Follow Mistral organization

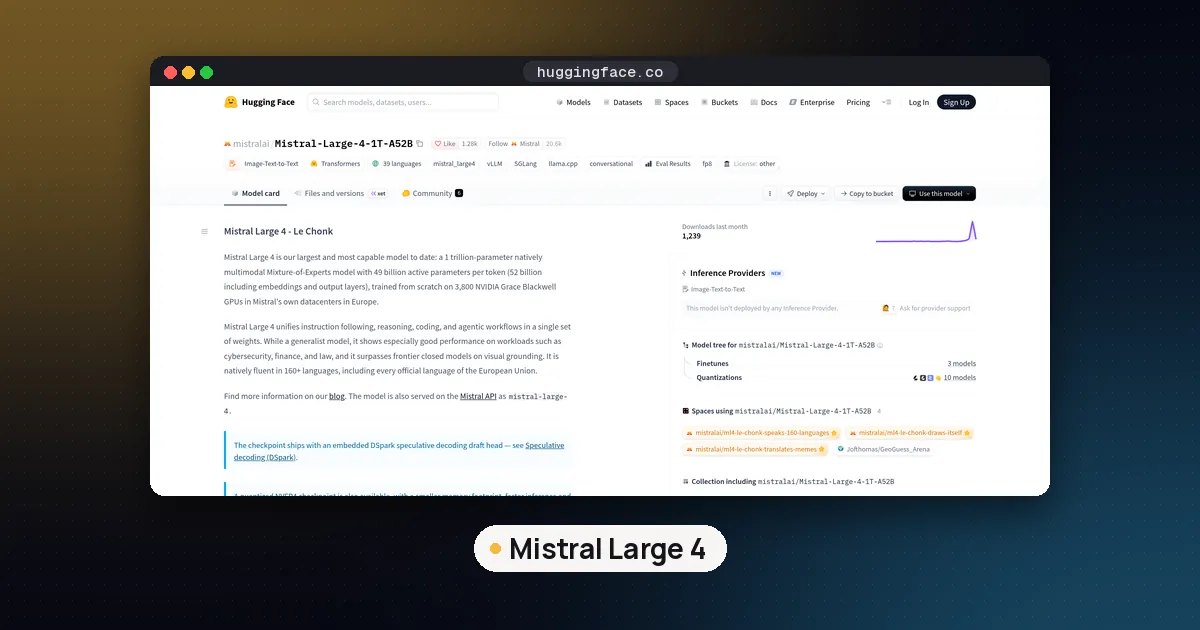click(x=514, y=144)
